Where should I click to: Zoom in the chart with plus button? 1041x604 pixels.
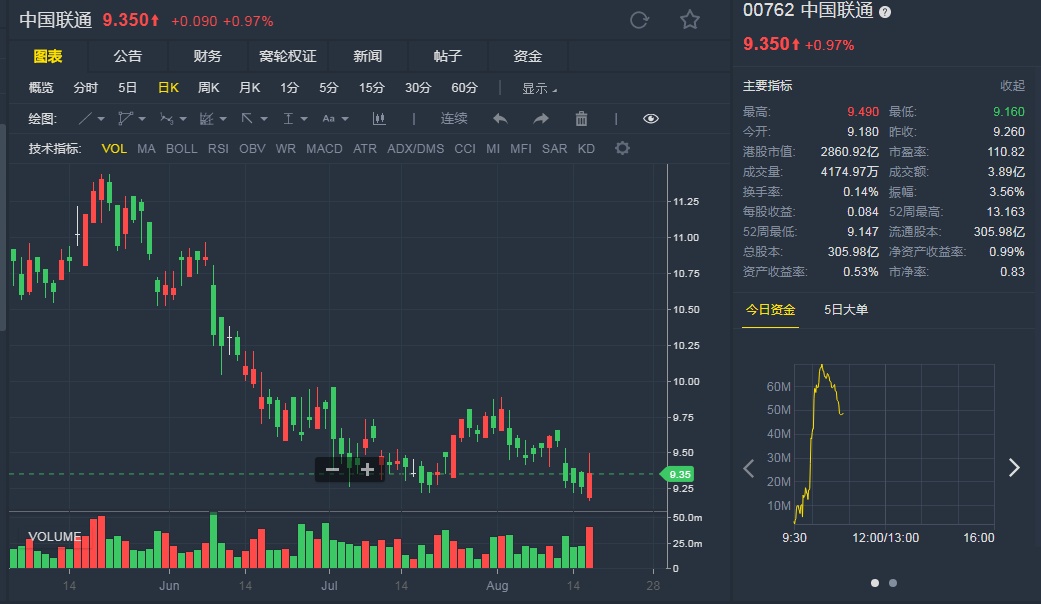[367, 469]
